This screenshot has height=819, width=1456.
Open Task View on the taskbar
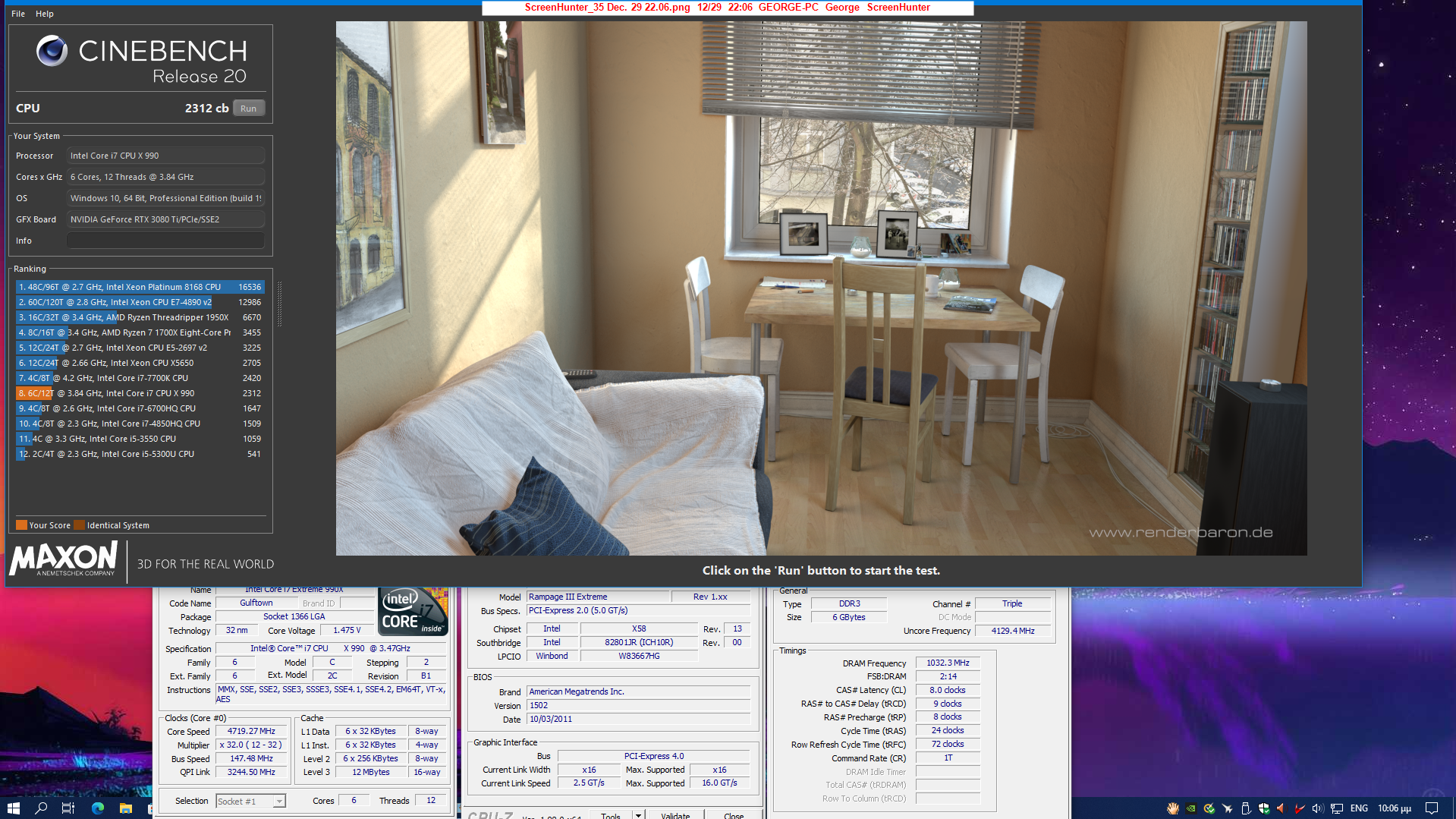pyautogui.click(x=68, y=808)
